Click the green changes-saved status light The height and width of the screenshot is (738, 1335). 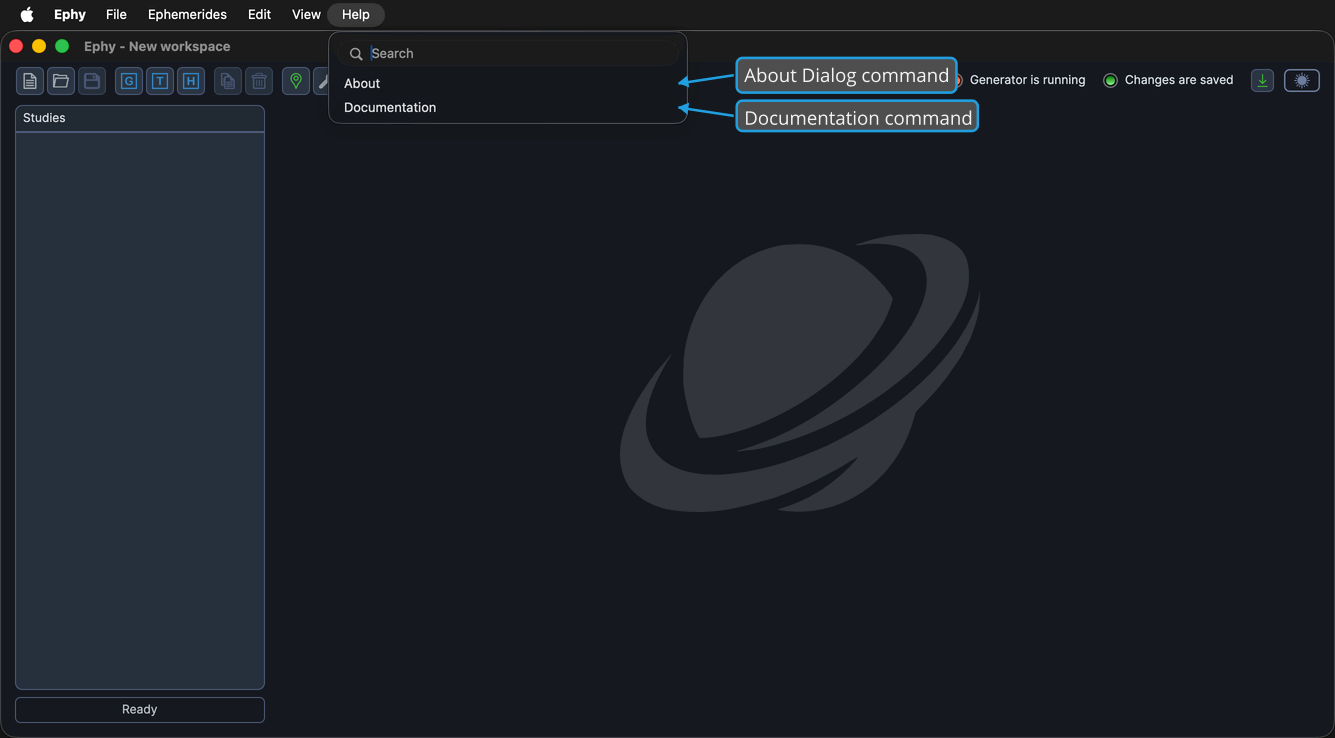click(x=1110, y=80)
